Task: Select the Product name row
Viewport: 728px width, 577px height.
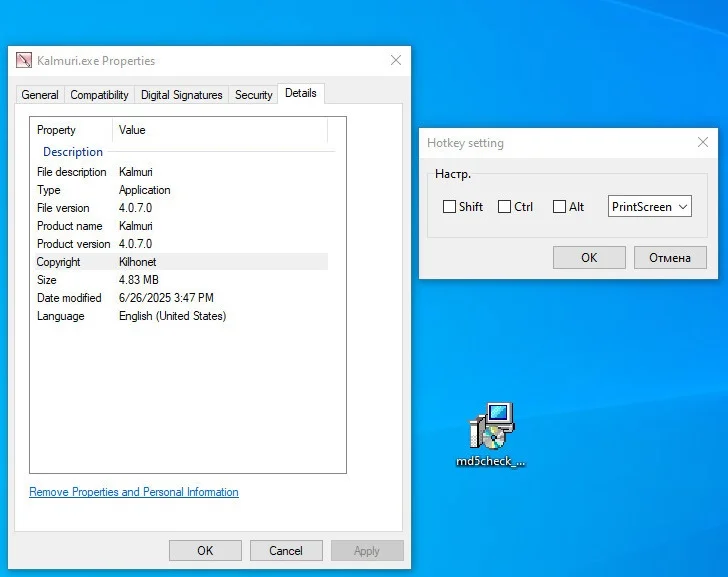Action: point(182,226)
